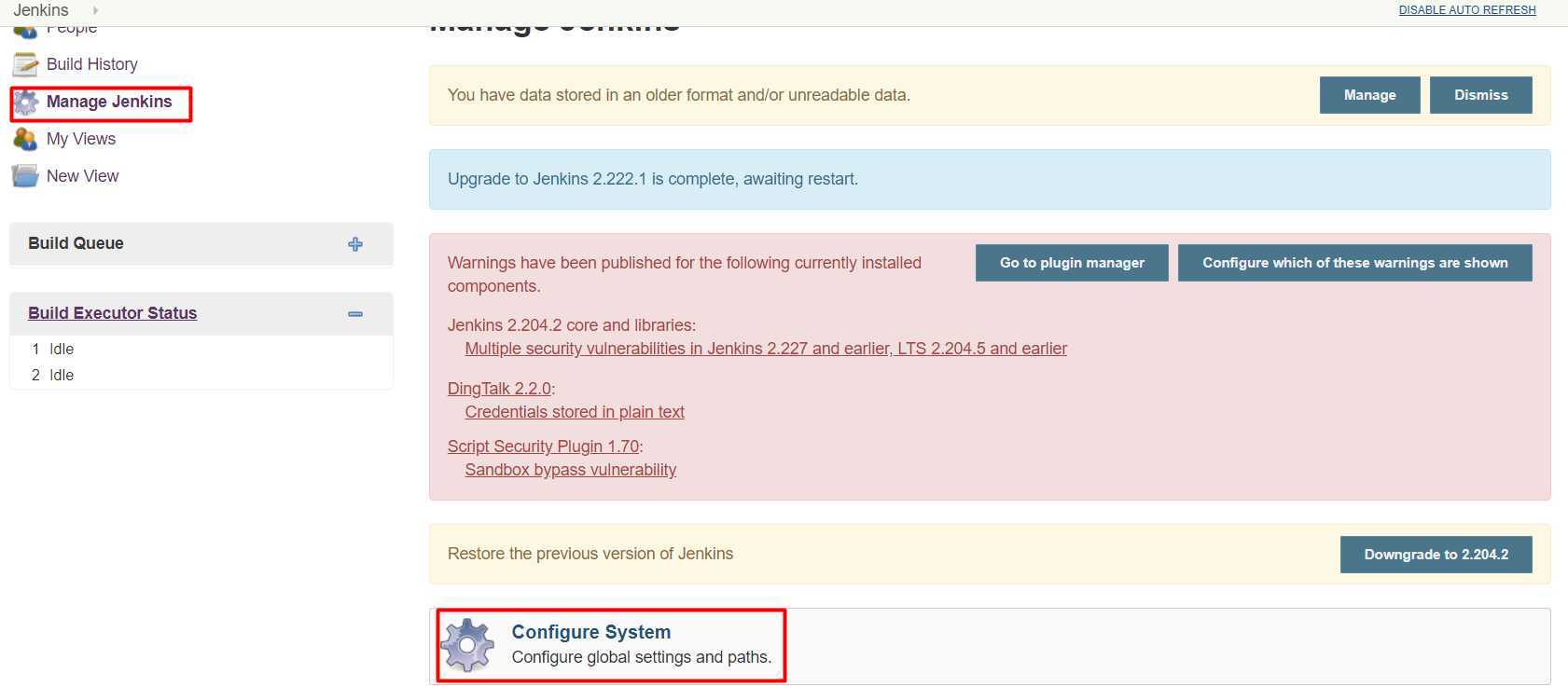Open Configure System settings link
The height and width of the screenshot is (687, 1568).
tap(591, 632)
